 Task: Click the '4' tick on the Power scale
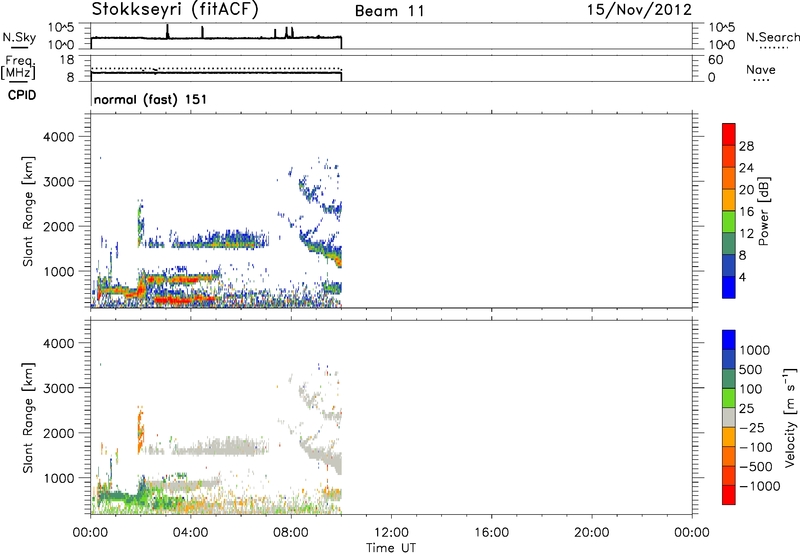tap(742, 277)
